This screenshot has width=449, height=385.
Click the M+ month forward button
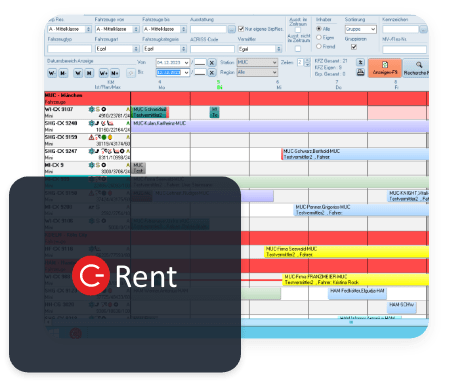[x=115, y=73]
